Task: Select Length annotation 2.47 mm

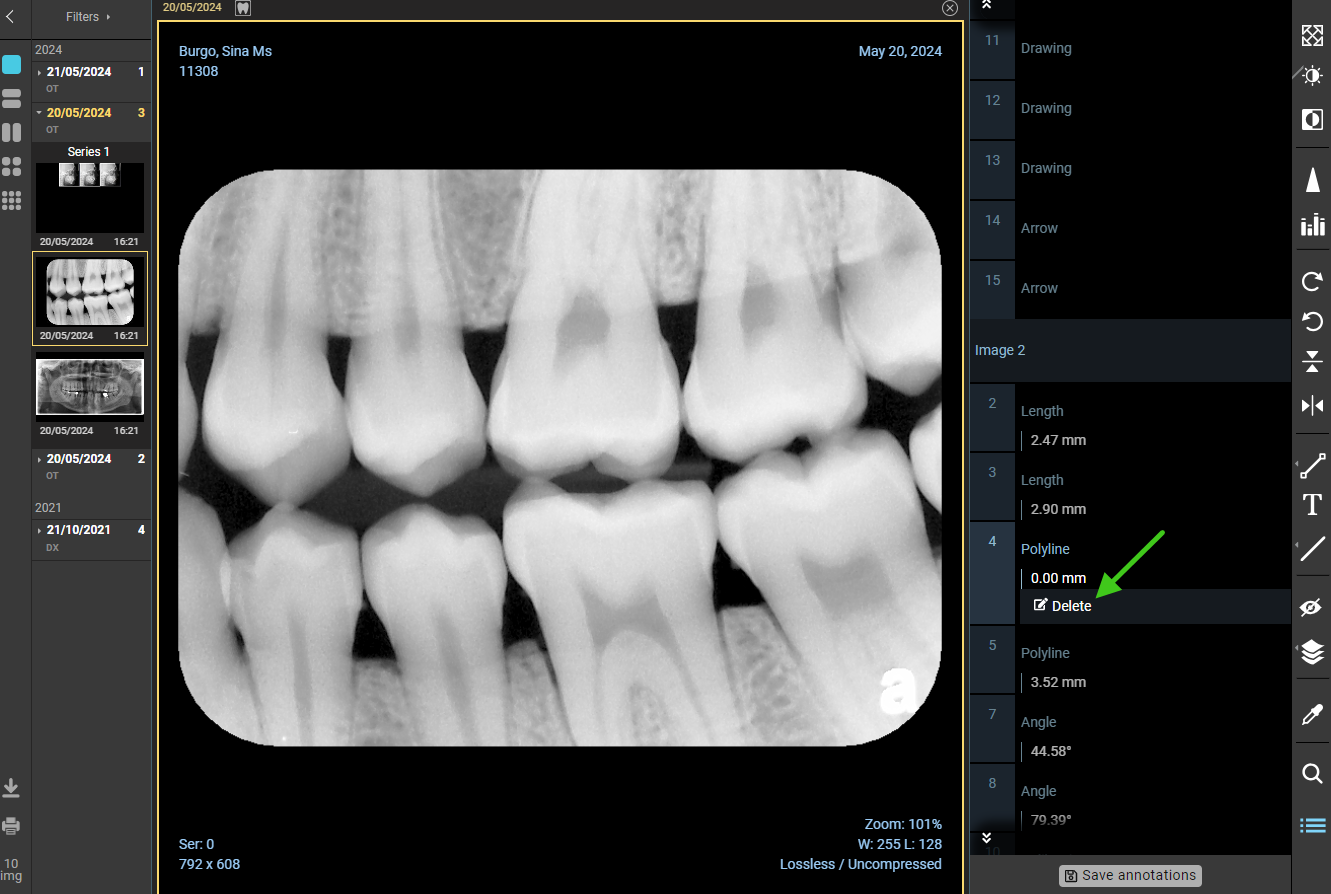Action: tap(1130, 419)
